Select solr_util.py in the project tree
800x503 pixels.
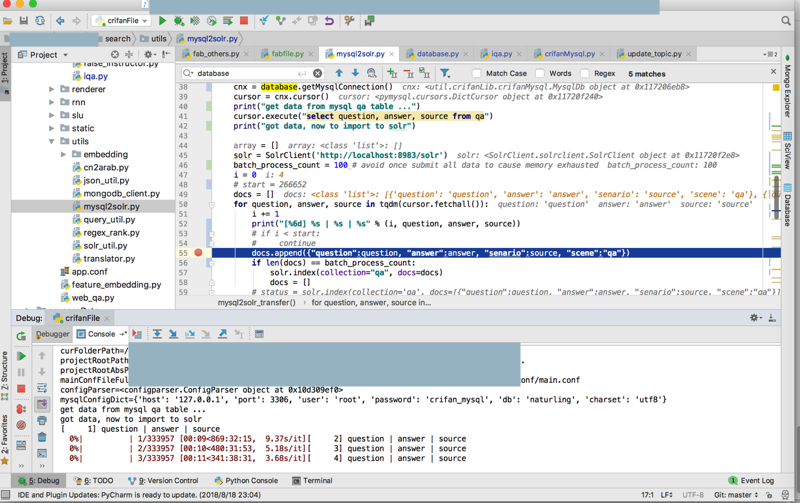[x=105, y=245]
